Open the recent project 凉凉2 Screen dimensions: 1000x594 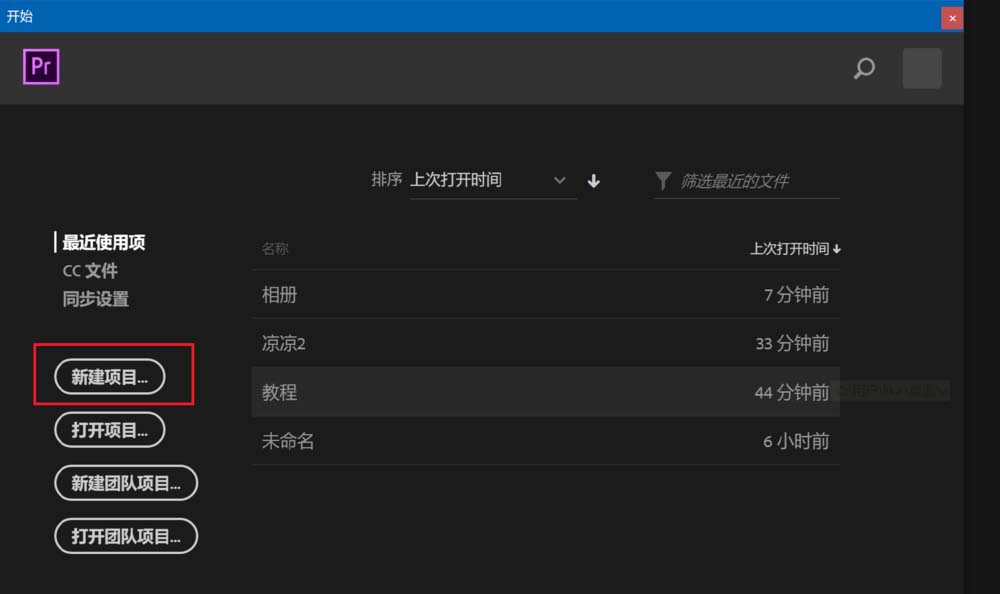[x=545, y=343]
